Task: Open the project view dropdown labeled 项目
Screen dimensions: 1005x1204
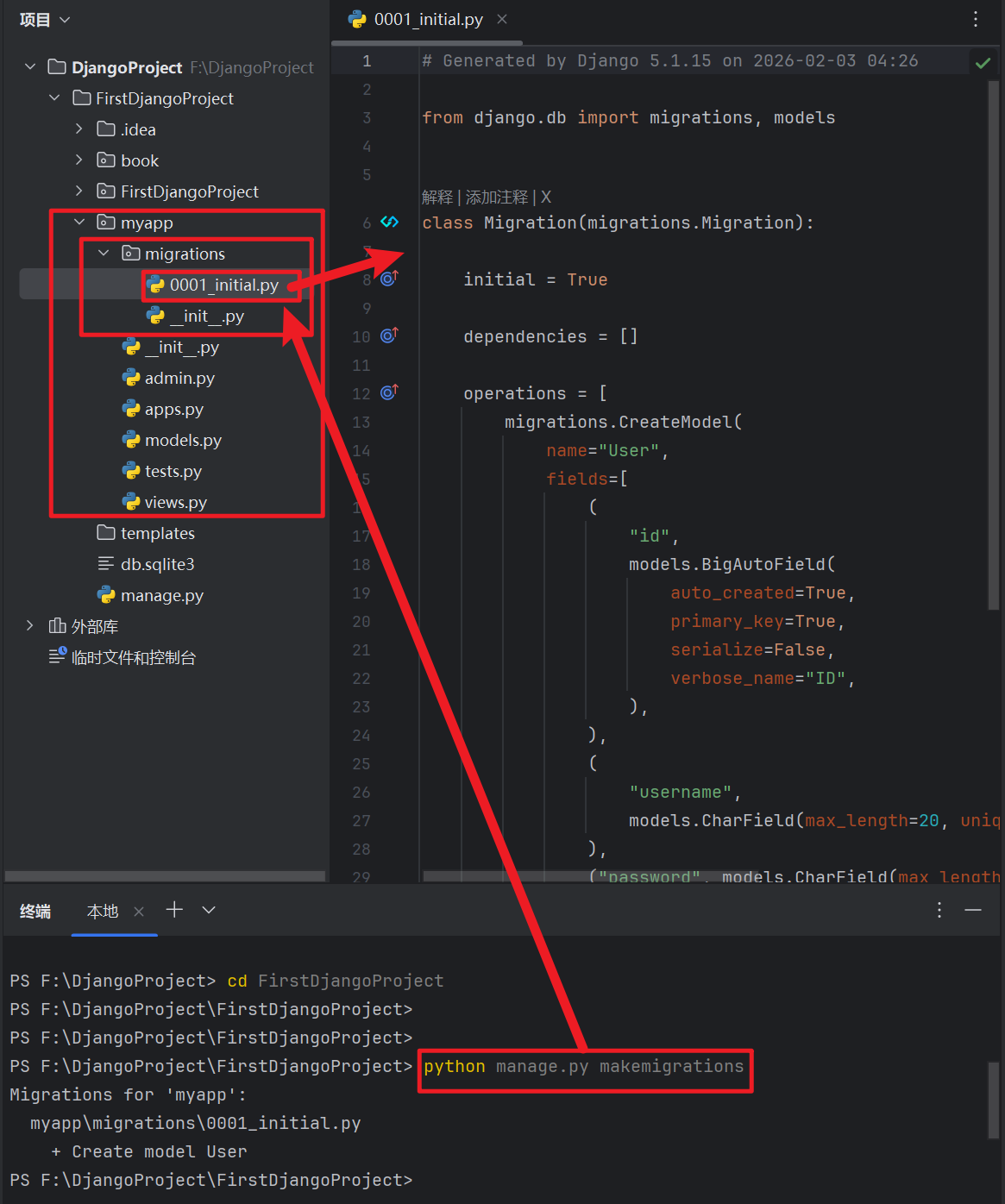Action: click(x=45, y=19)
